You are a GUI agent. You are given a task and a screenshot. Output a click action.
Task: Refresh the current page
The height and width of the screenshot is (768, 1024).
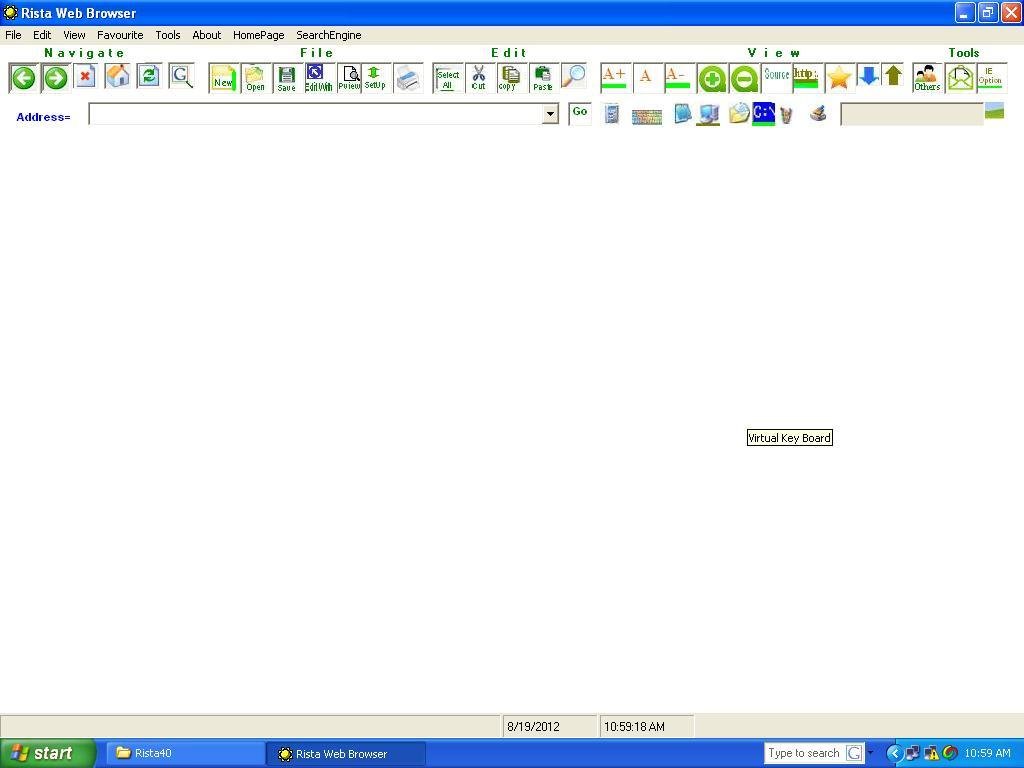149,77
